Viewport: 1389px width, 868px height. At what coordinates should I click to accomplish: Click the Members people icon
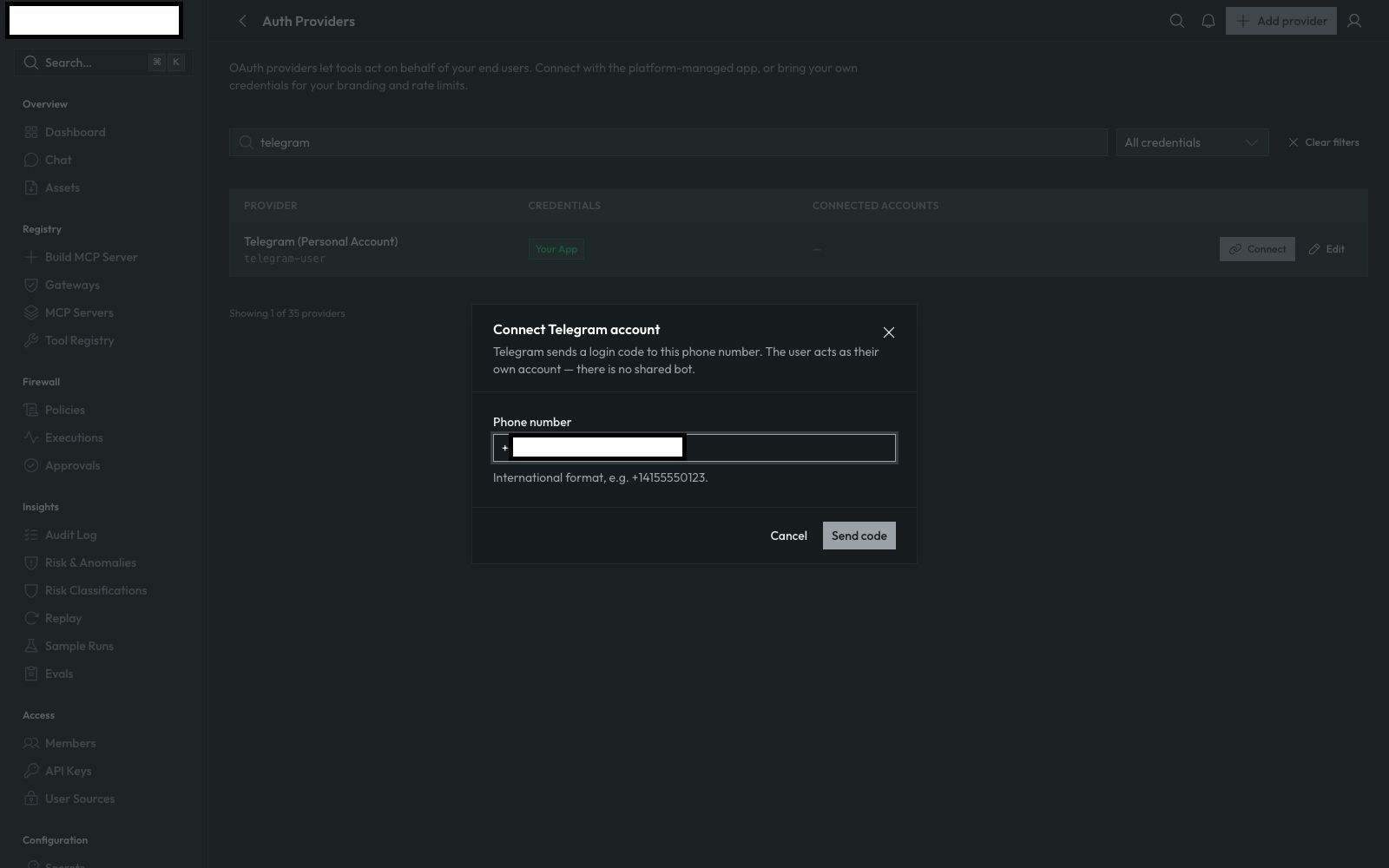click(31, 743)
